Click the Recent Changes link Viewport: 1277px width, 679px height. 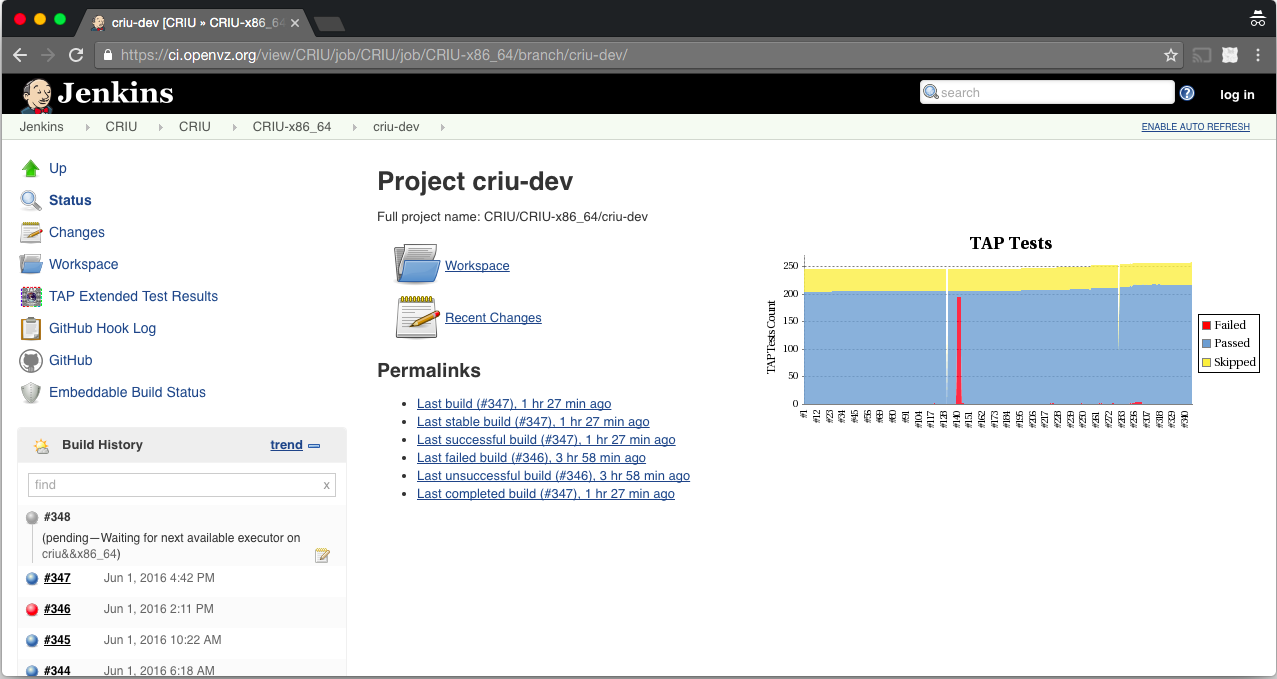[x=493, y=318]
